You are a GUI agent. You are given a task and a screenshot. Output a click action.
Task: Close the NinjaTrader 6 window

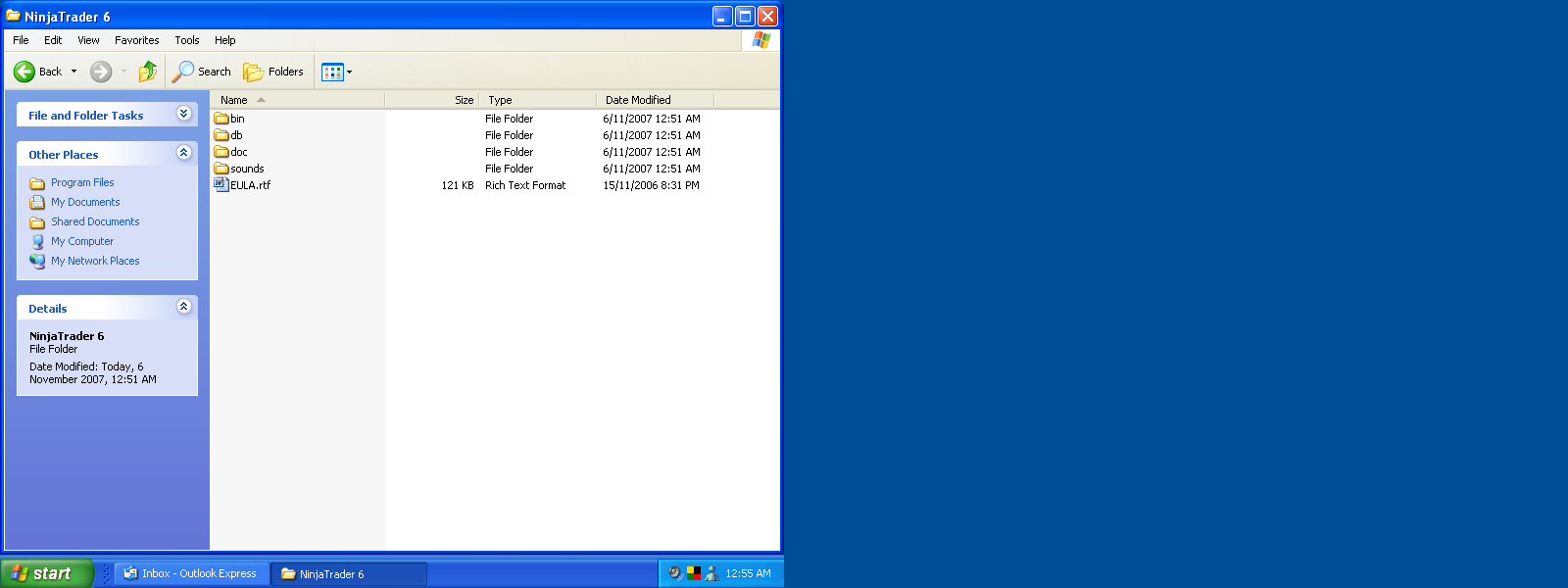click(x=767, y=16)
